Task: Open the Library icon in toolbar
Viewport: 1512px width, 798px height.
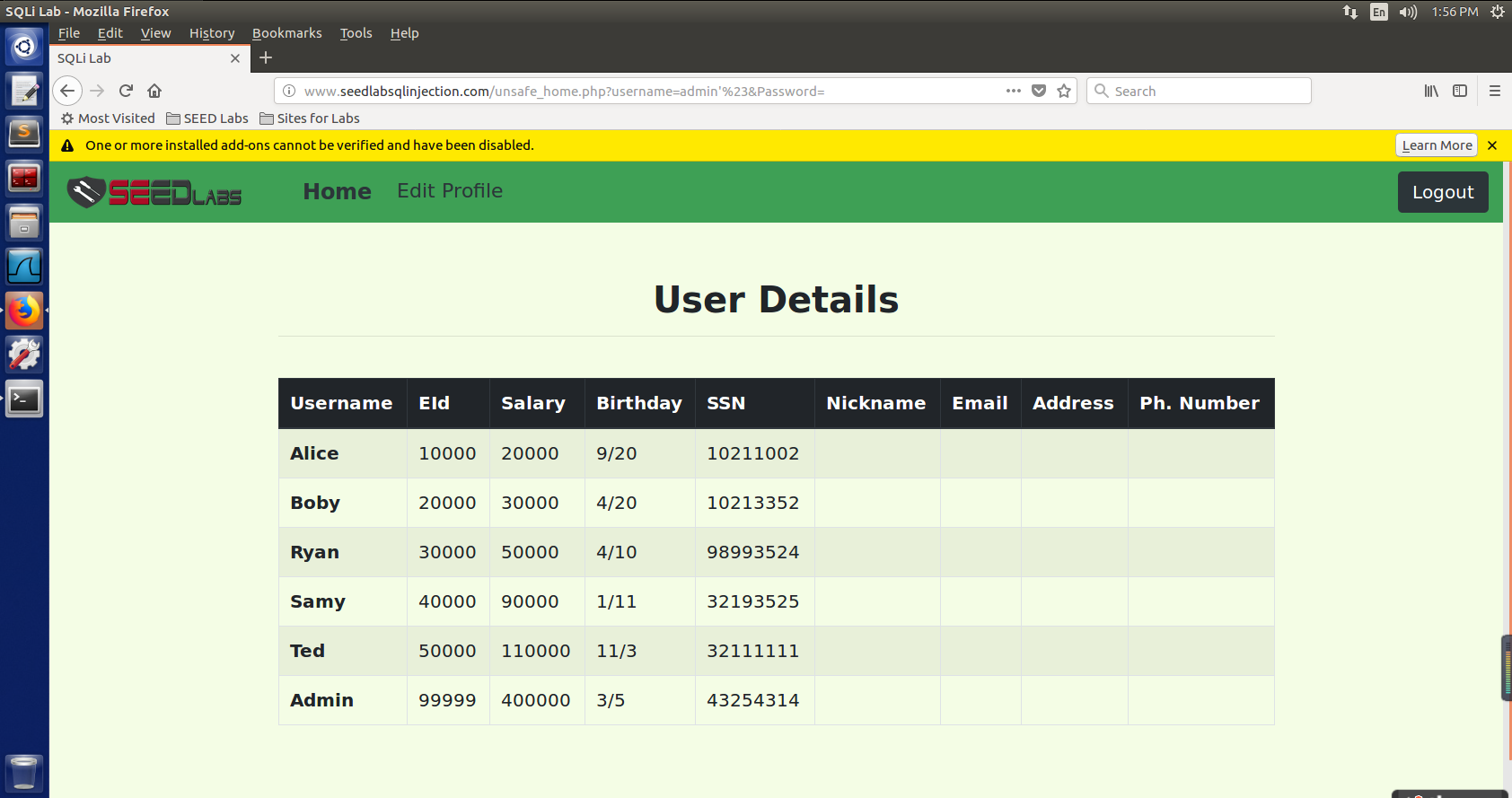Action: click(1431, 91)
